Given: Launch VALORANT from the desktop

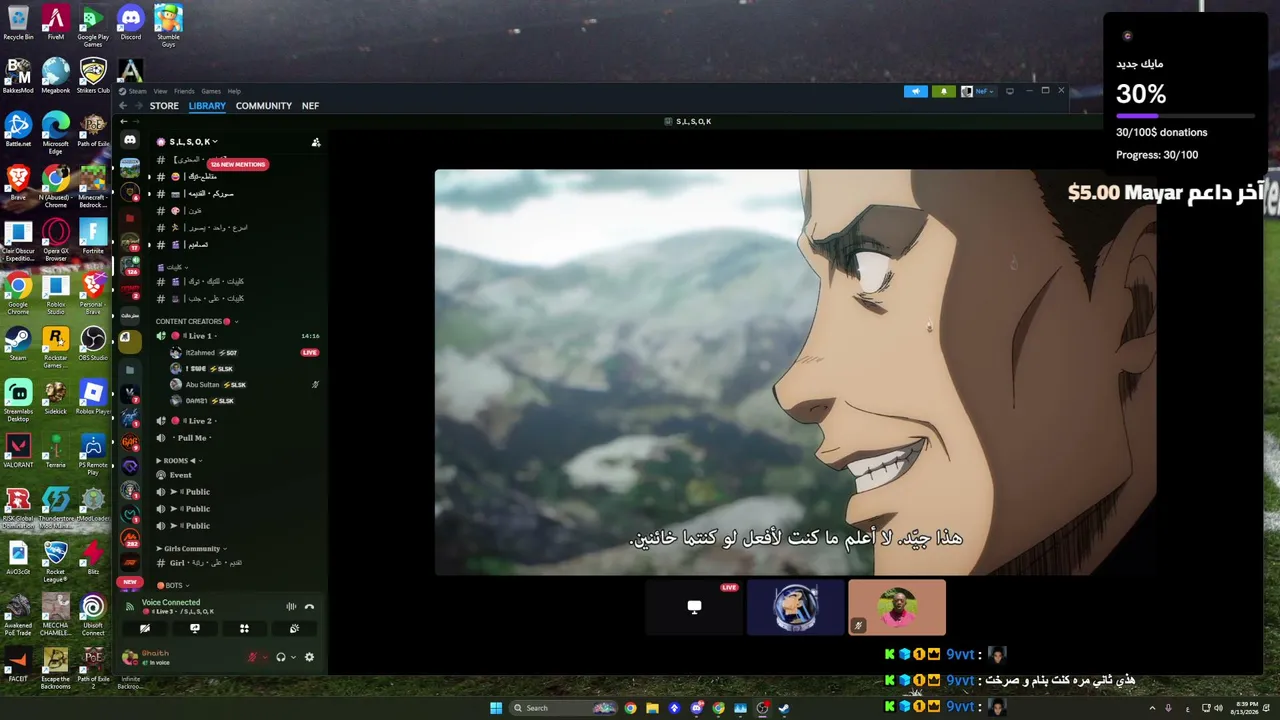Looking at the screenshot, I should tap(18, 451).
